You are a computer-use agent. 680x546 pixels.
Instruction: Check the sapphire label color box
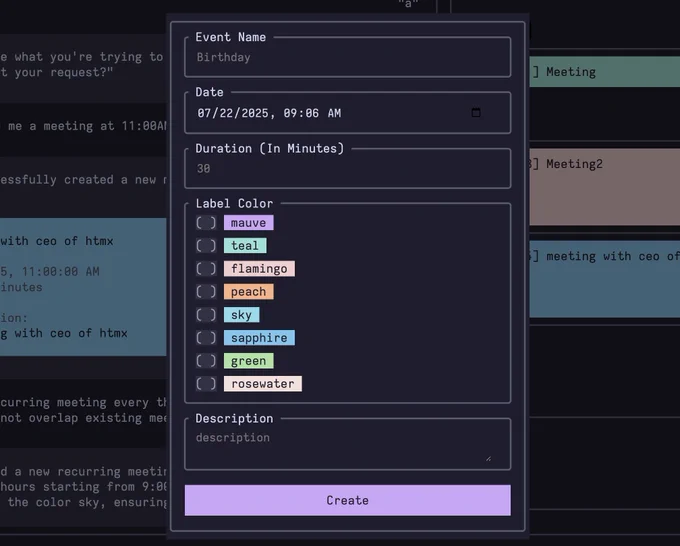click(x=206, y=338)
